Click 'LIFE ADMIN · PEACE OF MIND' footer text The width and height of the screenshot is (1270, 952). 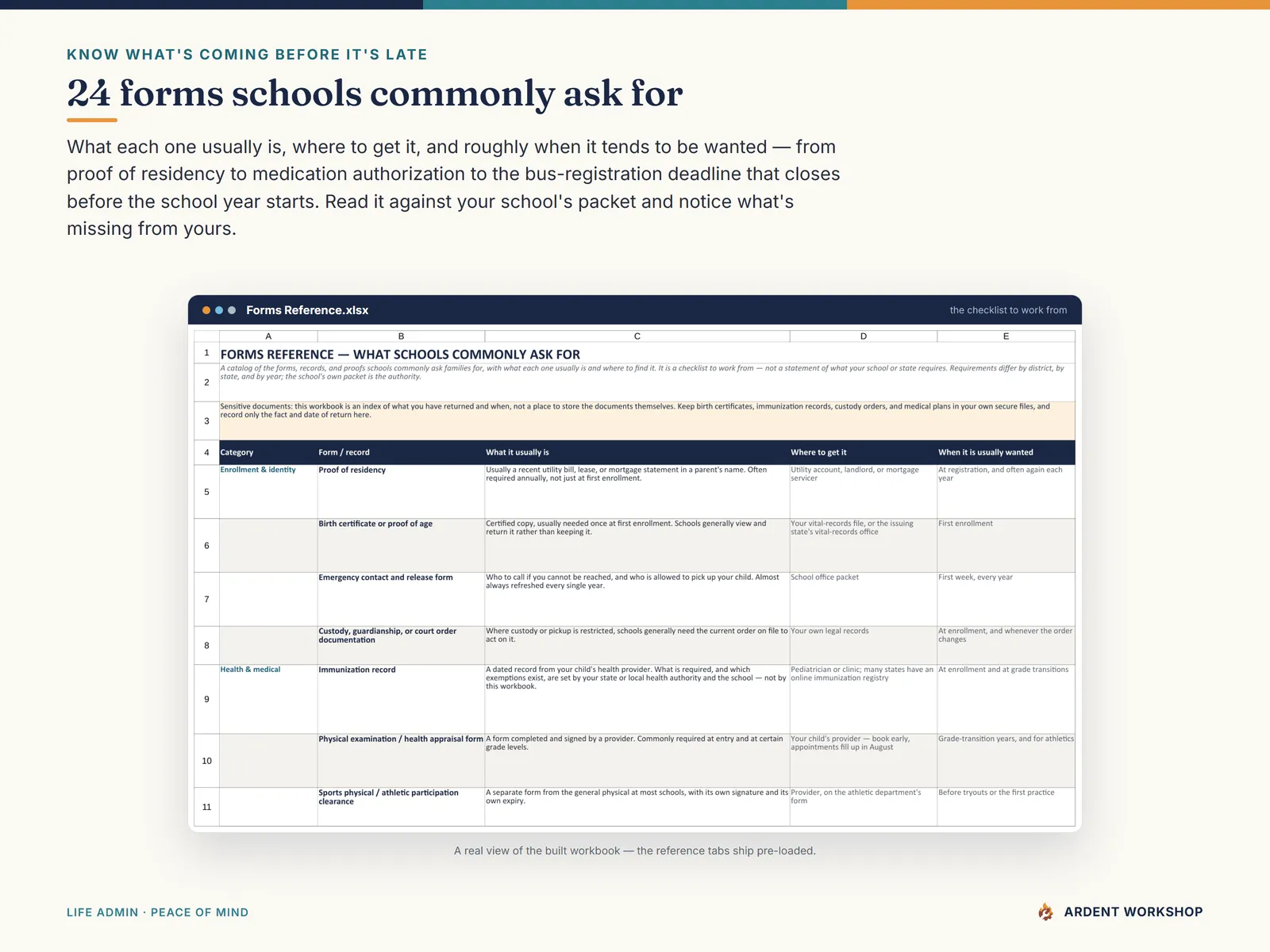tap(157, 912)
